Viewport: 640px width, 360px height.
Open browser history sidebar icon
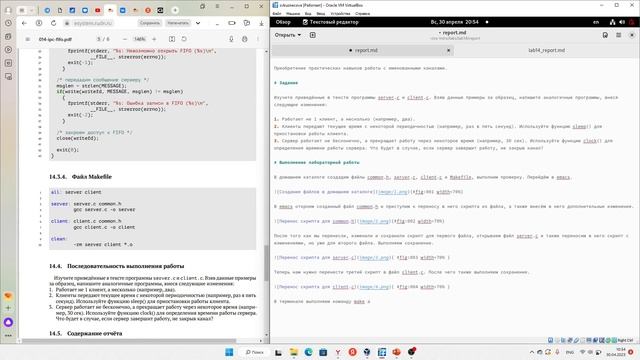coord(8,23)
